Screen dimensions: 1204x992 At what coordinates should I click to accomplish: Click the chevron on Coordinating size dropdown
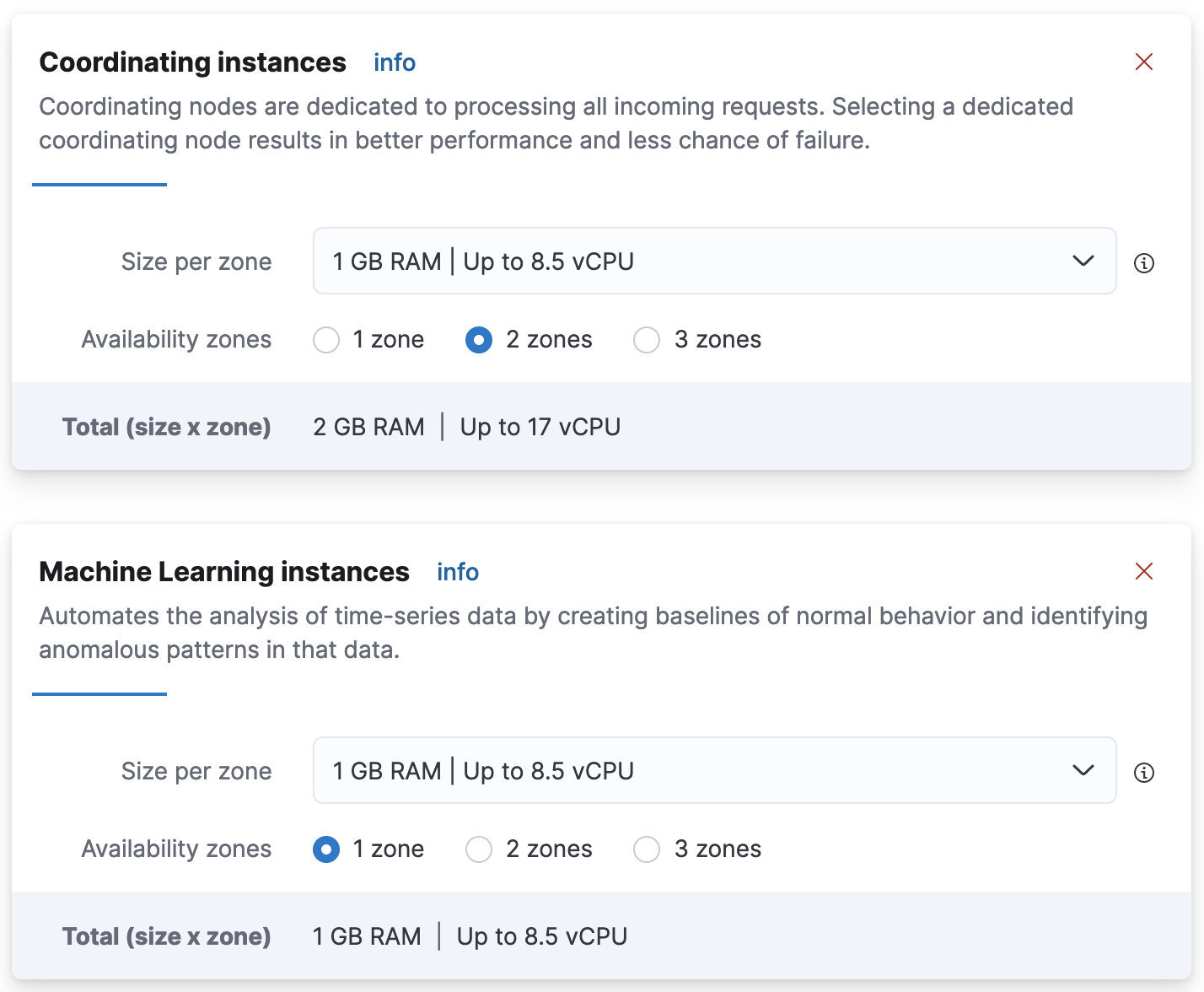pos(1083,261)
